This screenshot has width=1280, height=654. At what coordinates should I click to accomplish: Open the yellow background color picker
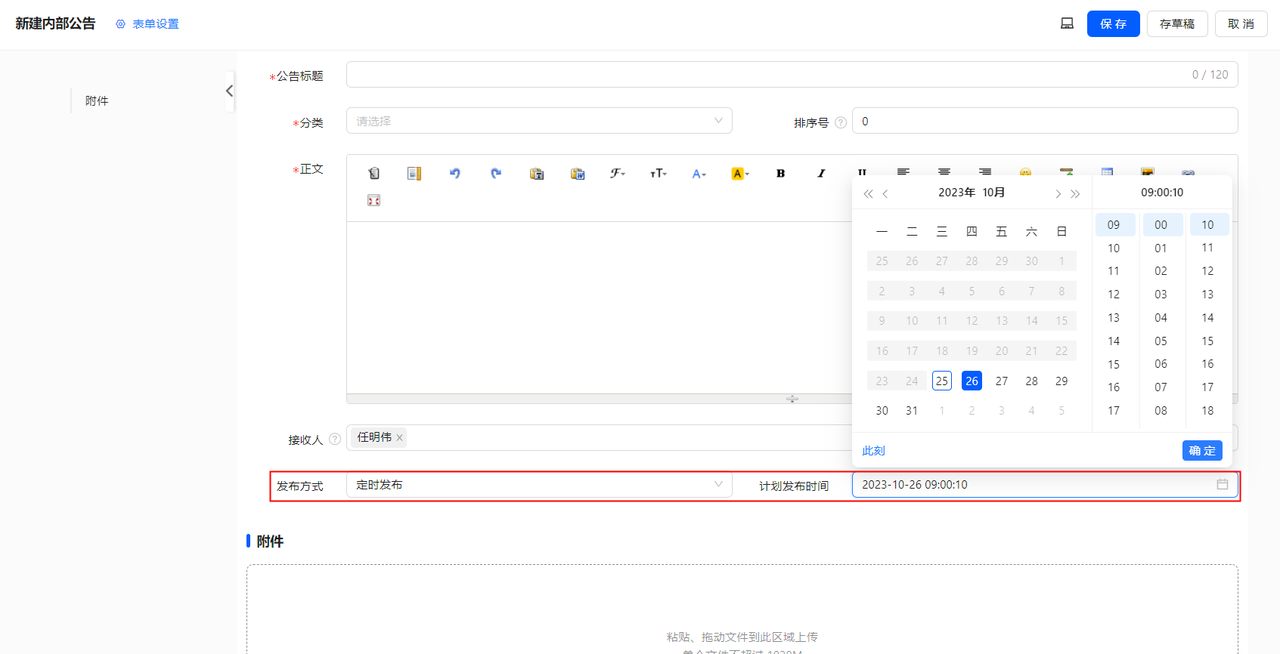(740, 173)
